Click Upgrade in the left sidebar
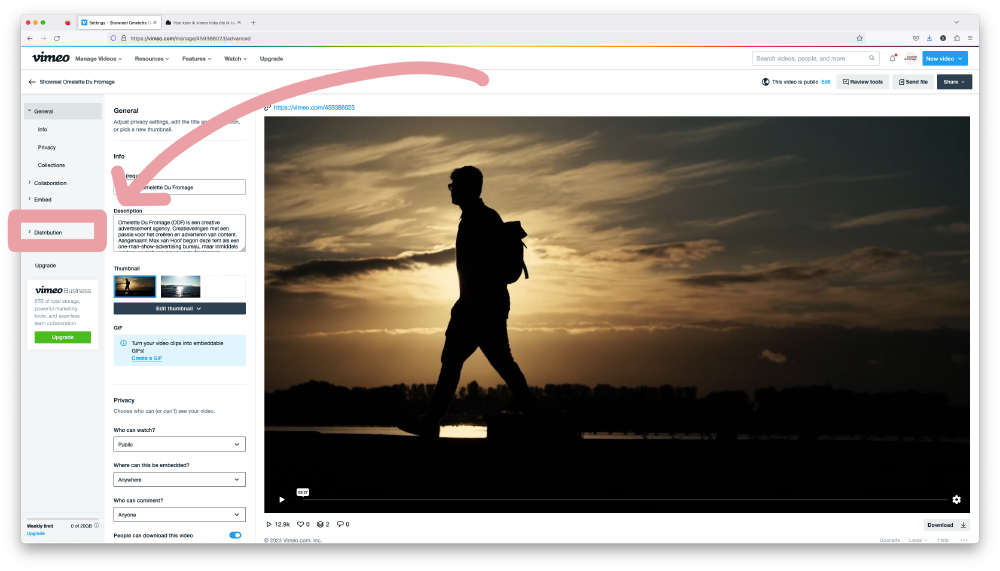Viewport: 1000px width, 571px height. pos(45,265)
